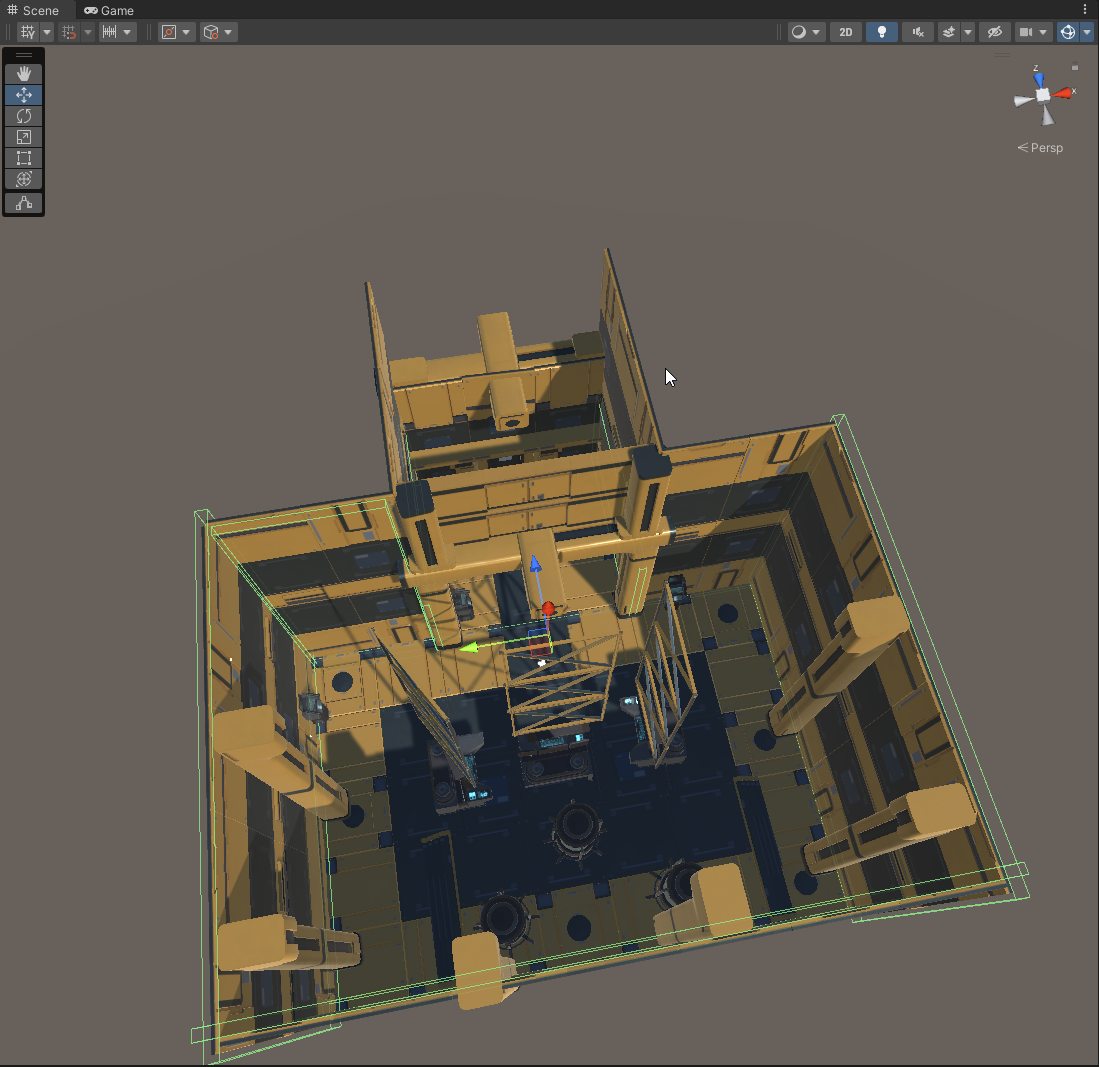Open the grid snapping dropdown arrow
Image resolution: width=1099 pixels, height=1067 pixels.
coord(88,32)
